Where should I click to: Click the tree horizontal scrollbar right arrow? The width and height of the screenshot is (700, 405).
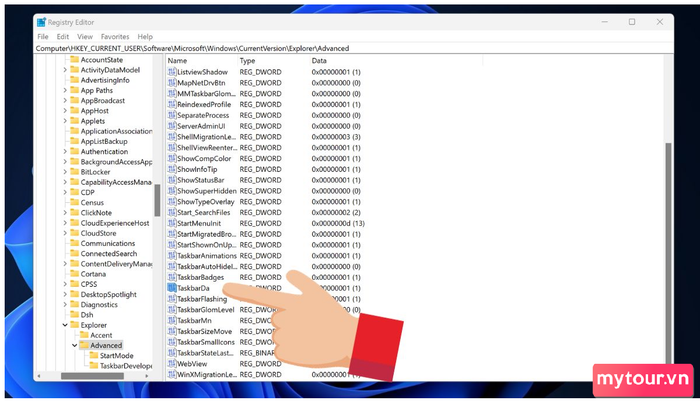tap(147, 376)
